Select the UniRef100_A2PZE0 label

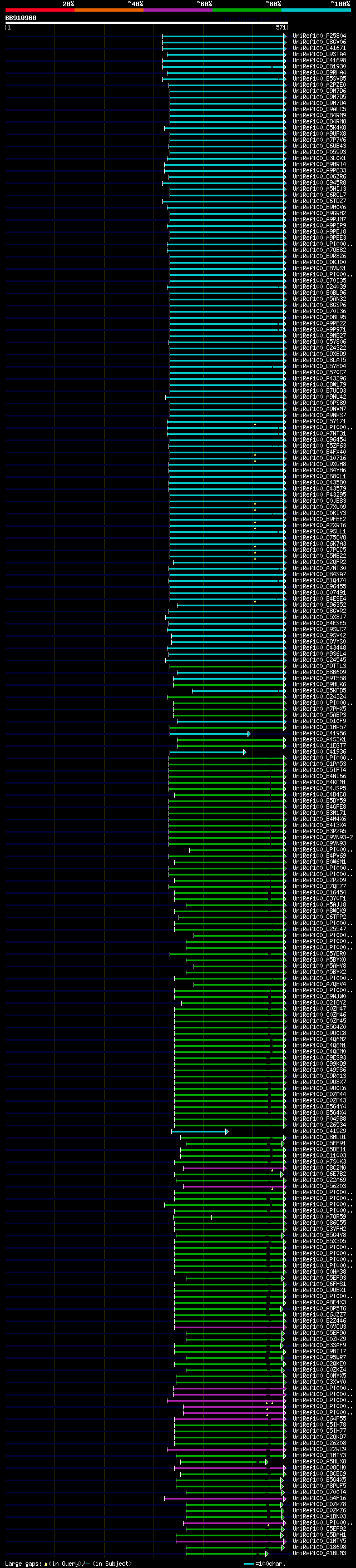click(319, 85)
